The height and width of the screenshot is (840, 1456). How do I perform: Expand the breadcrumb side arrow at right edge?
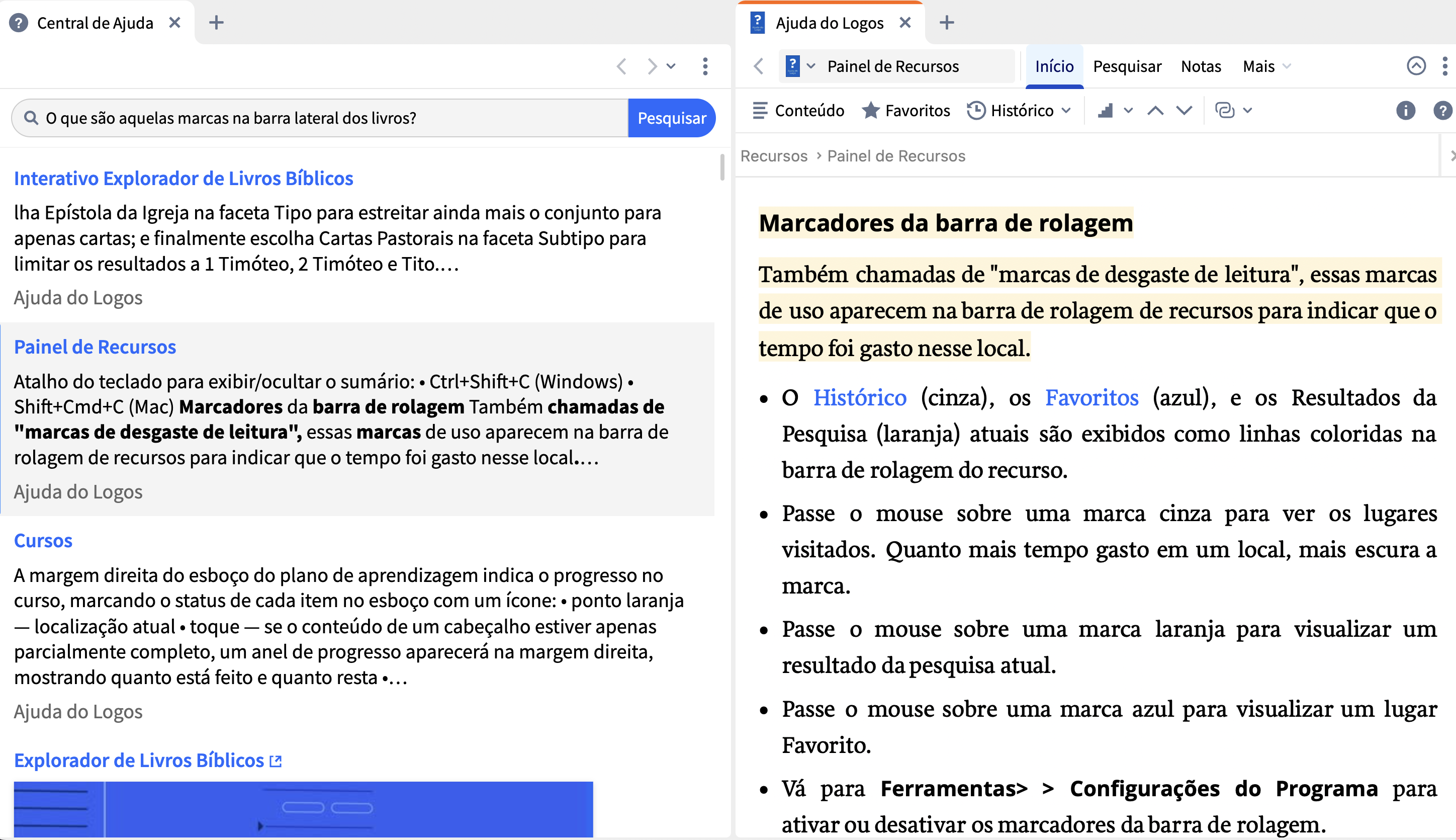tap(1452, 156)
